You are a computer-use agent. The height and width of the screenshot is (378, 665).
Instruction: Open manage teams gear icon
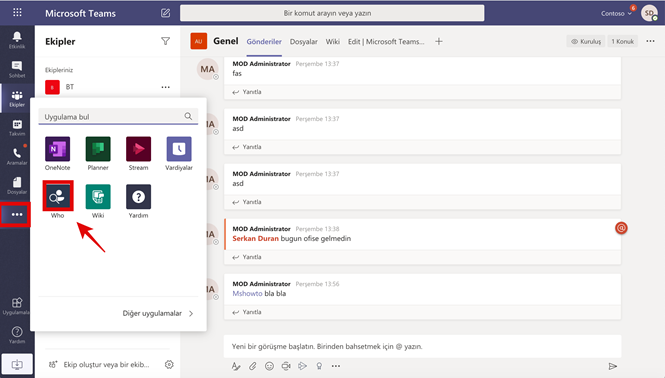click(169, 364)
